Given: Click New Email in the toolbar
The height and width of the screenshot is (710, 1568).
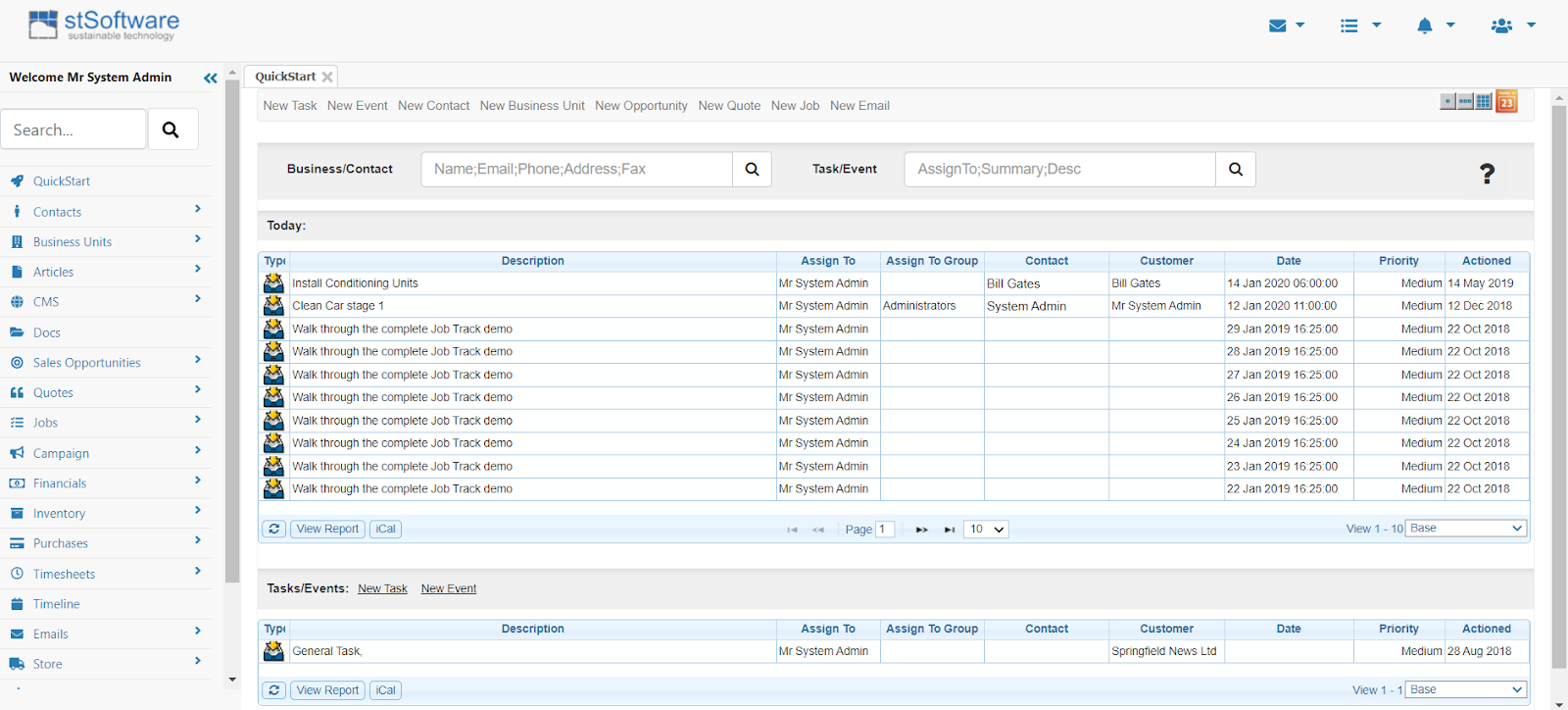Looking at the screenshot, I should pyautogui.click(x=859, y=106).
